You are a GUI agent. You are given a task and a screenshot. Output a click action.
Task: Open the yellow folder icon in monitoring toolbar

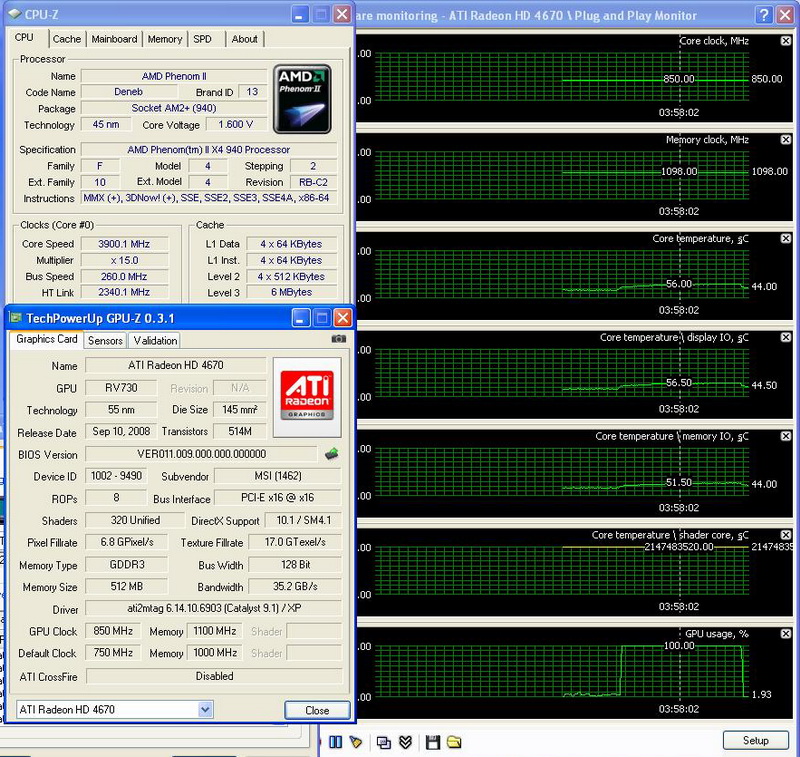coord(454,742)
